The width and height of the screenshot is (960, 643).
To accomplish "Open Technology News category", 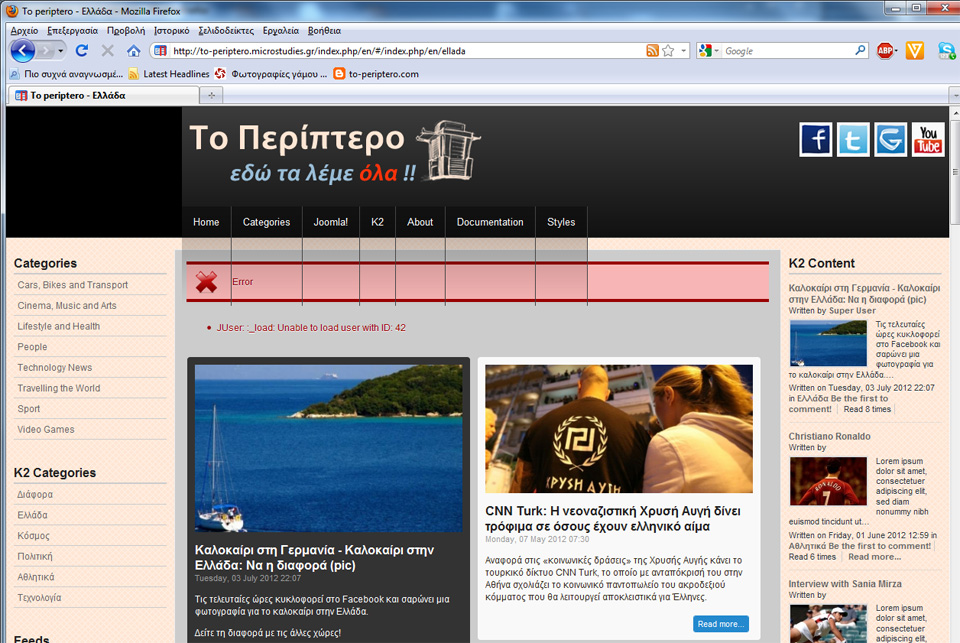I will 54,367.
